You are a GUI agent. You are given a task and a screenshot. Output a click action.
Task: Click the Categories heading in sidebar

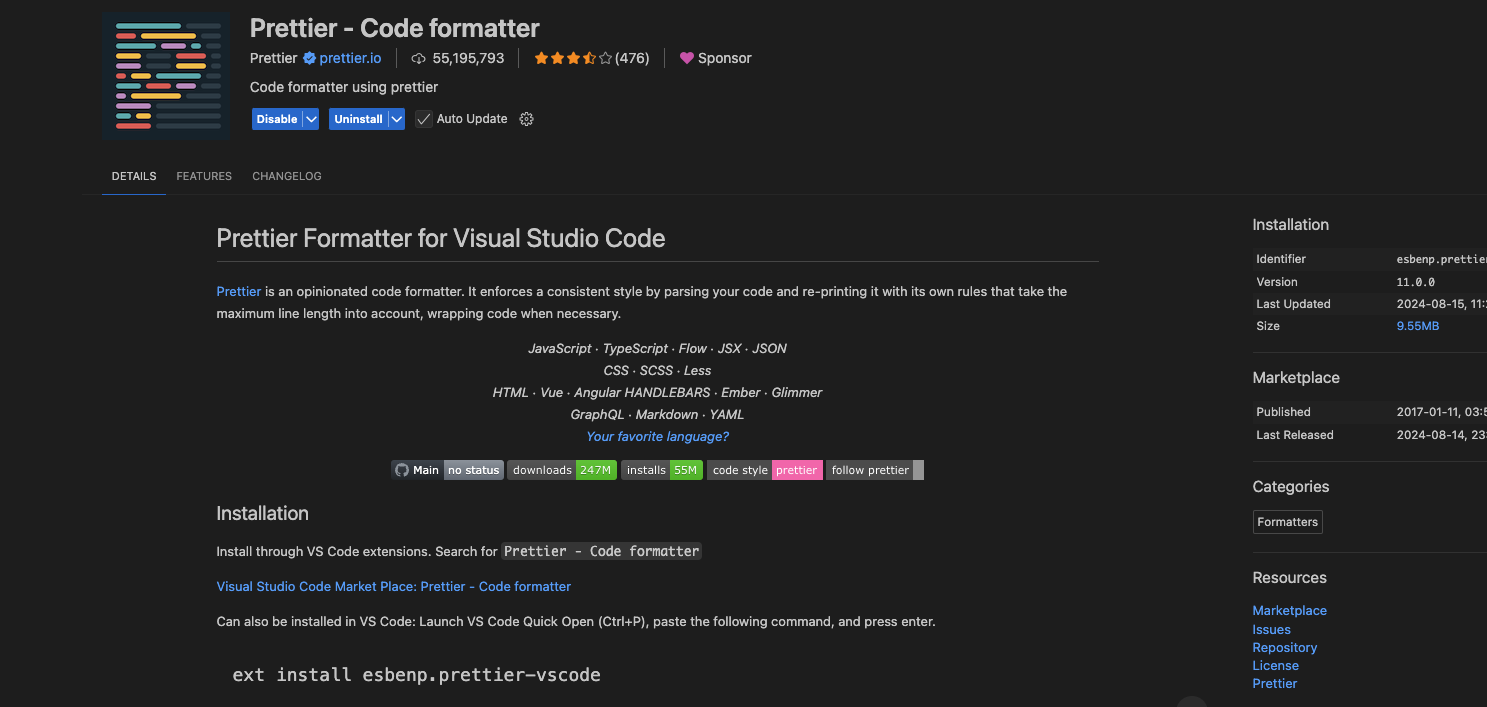[1291, 487]
